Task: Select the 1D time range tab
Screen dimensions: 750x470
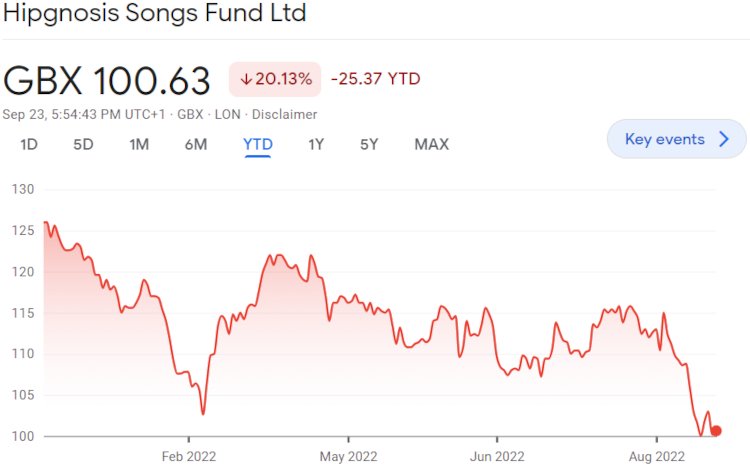Action: pyautogui.click(x=29, y=144)
